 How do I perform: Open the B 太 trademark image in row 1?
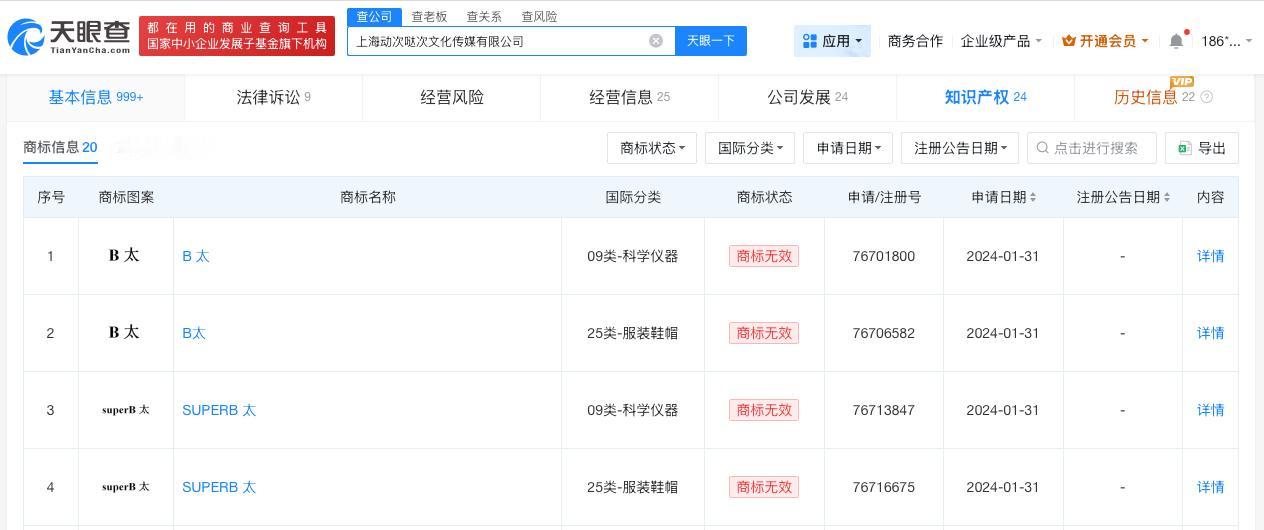click(x=125, y=256)
